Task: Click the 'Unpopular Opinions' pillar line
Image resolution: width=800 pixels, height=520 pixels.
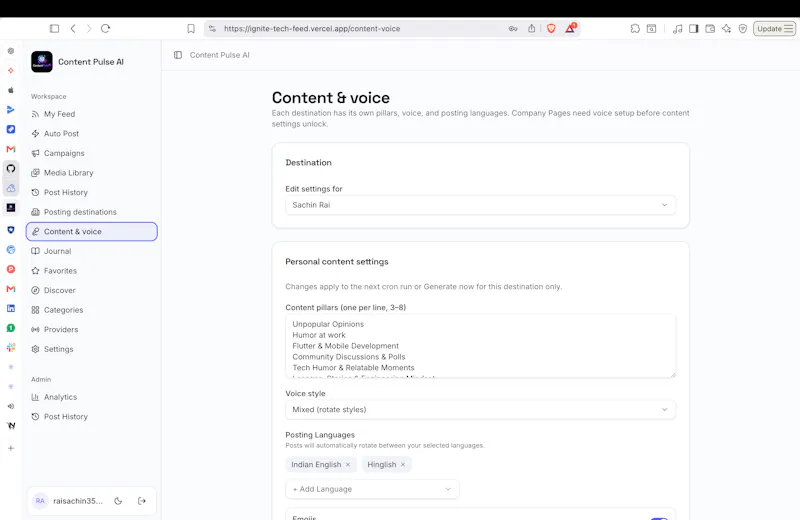Action: pos(328,324)
